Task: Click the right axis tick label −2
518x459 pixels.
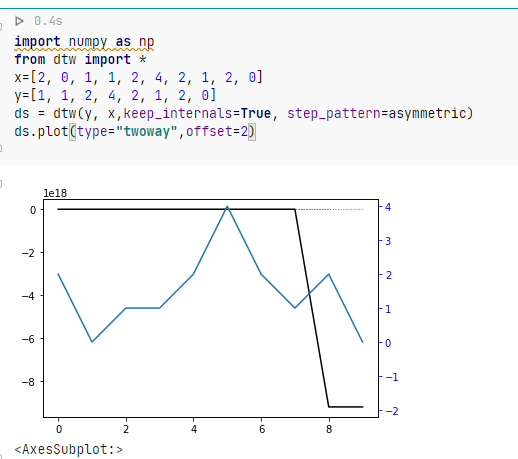Action: pyautogui.click(x=392, y=411)
